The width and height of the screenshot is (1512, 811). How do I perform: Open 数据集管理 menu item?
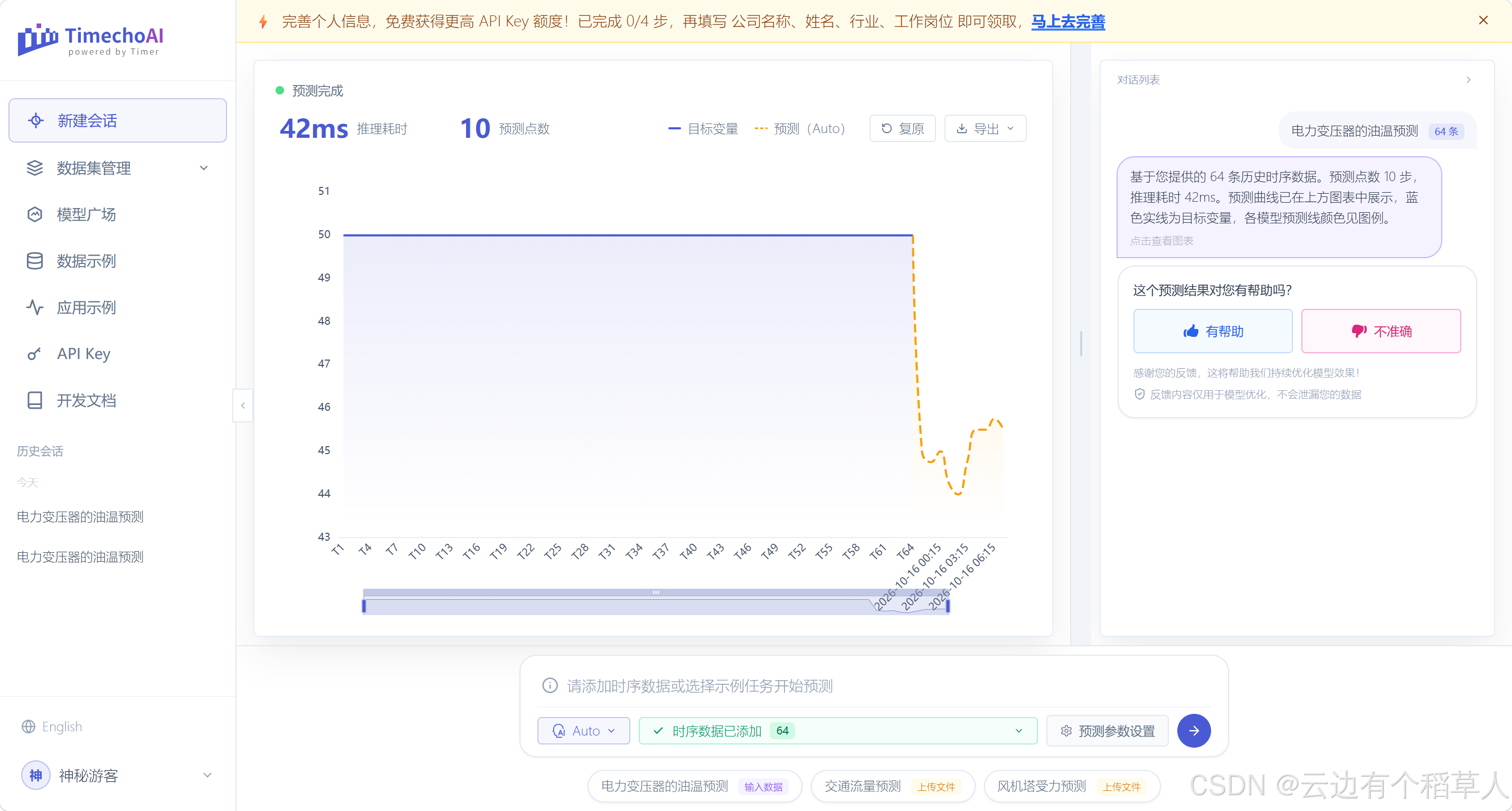tap(117, 168)
